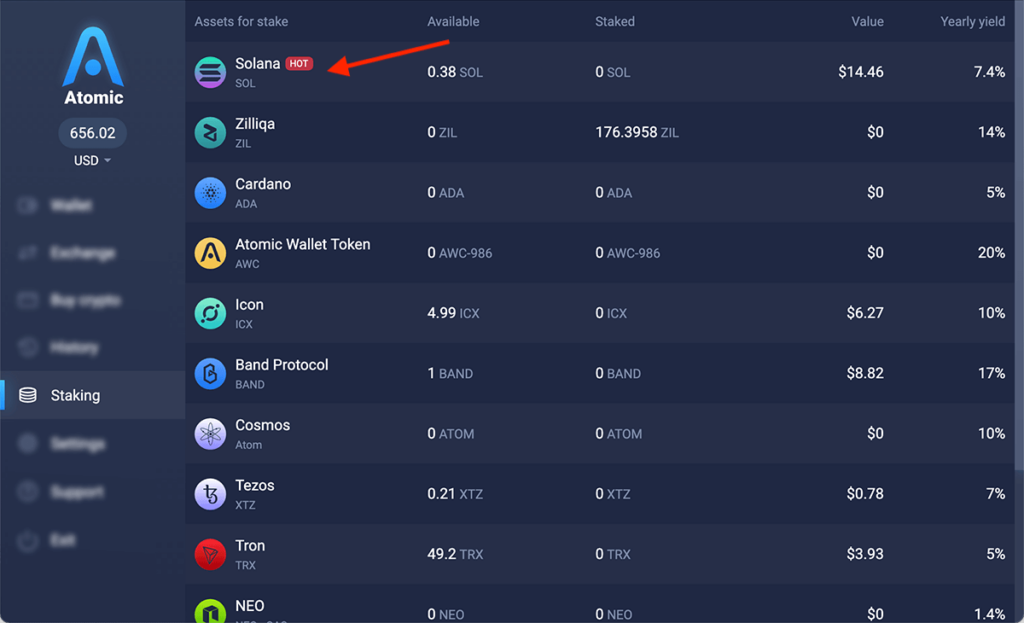1024x623 pixels.
Task: Click the Band Protocol coin icon
Action: 210,374
